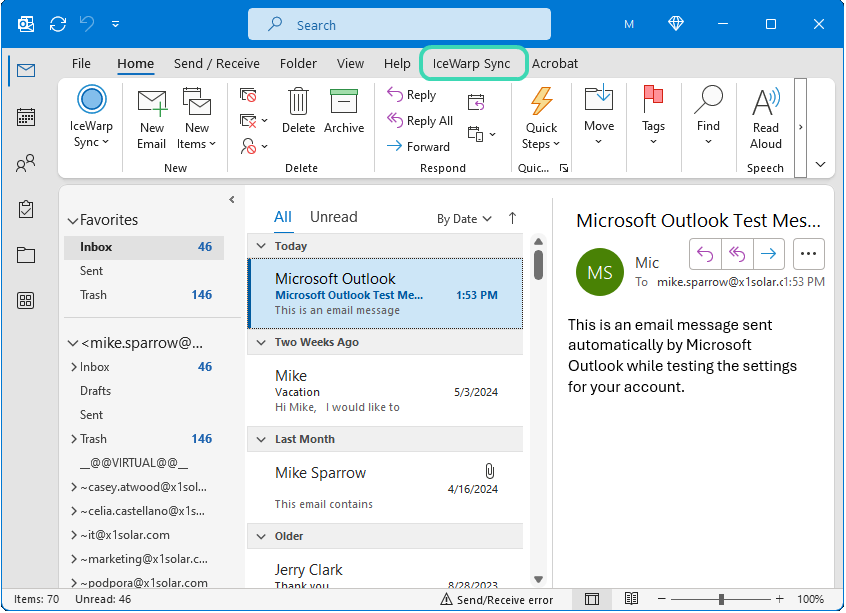Click the Ignore conversation icon
Screen dimensions: 846x613
pos(248,95)
